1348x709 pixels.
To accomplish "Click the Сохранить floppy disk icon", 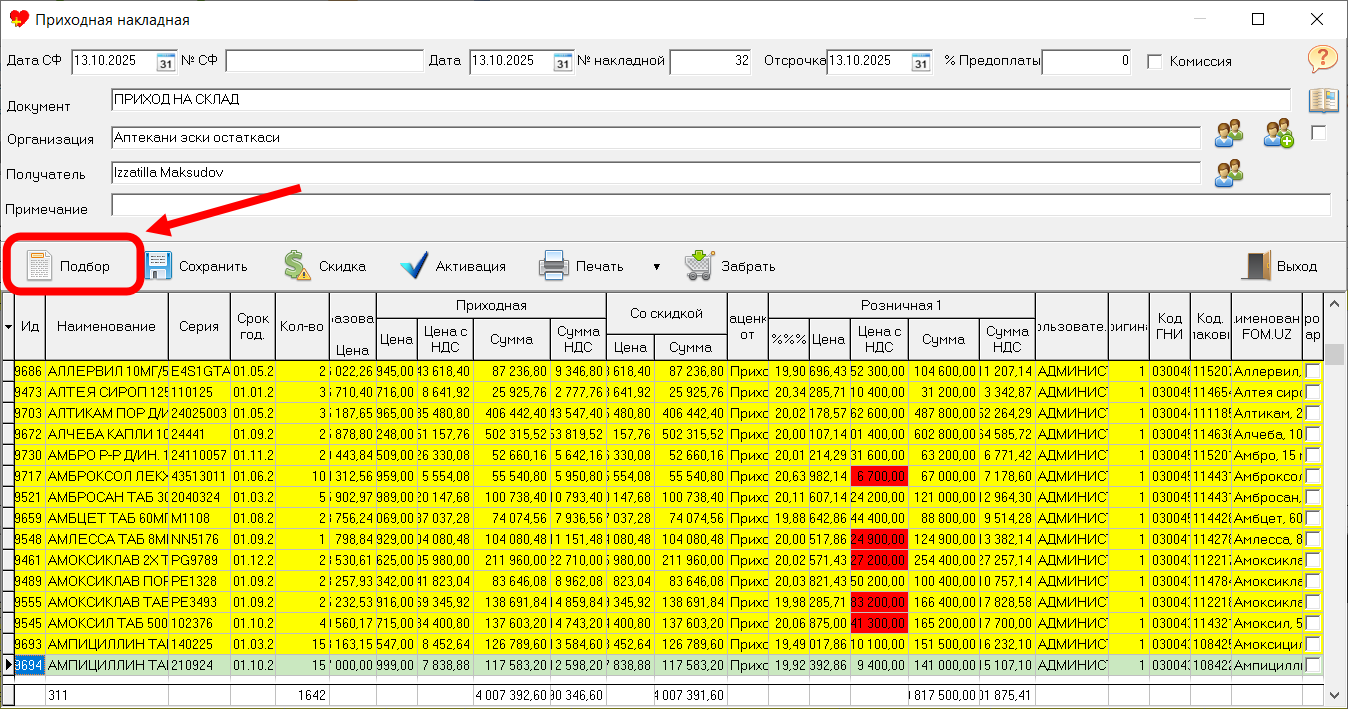I will (x=158, y=266).
